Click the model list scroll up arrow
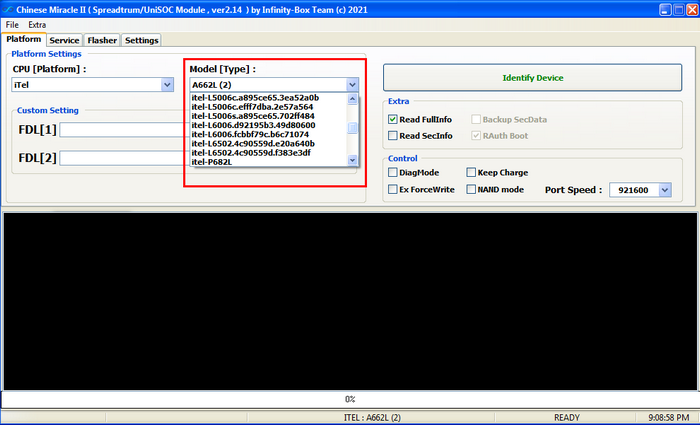Screen dimensions: 700x425 [x=352, y=99]
